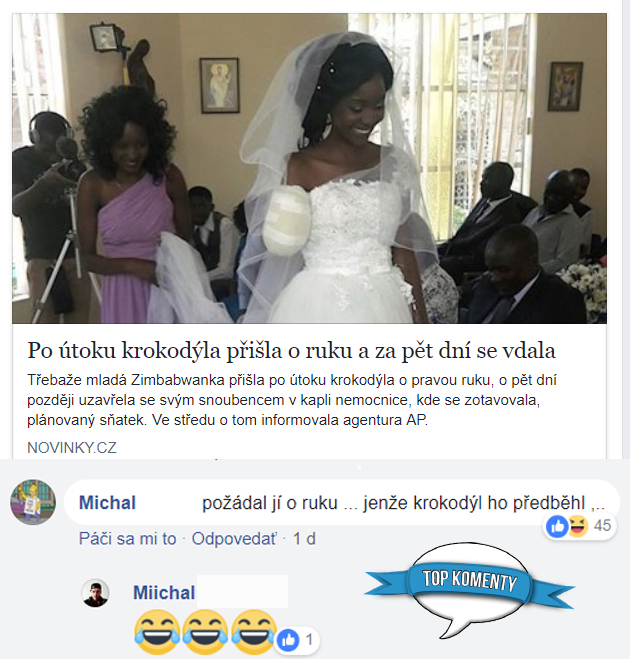The image size is (630, 659).
Task: Open Miichal's profile name link
Action: [164, 593]
